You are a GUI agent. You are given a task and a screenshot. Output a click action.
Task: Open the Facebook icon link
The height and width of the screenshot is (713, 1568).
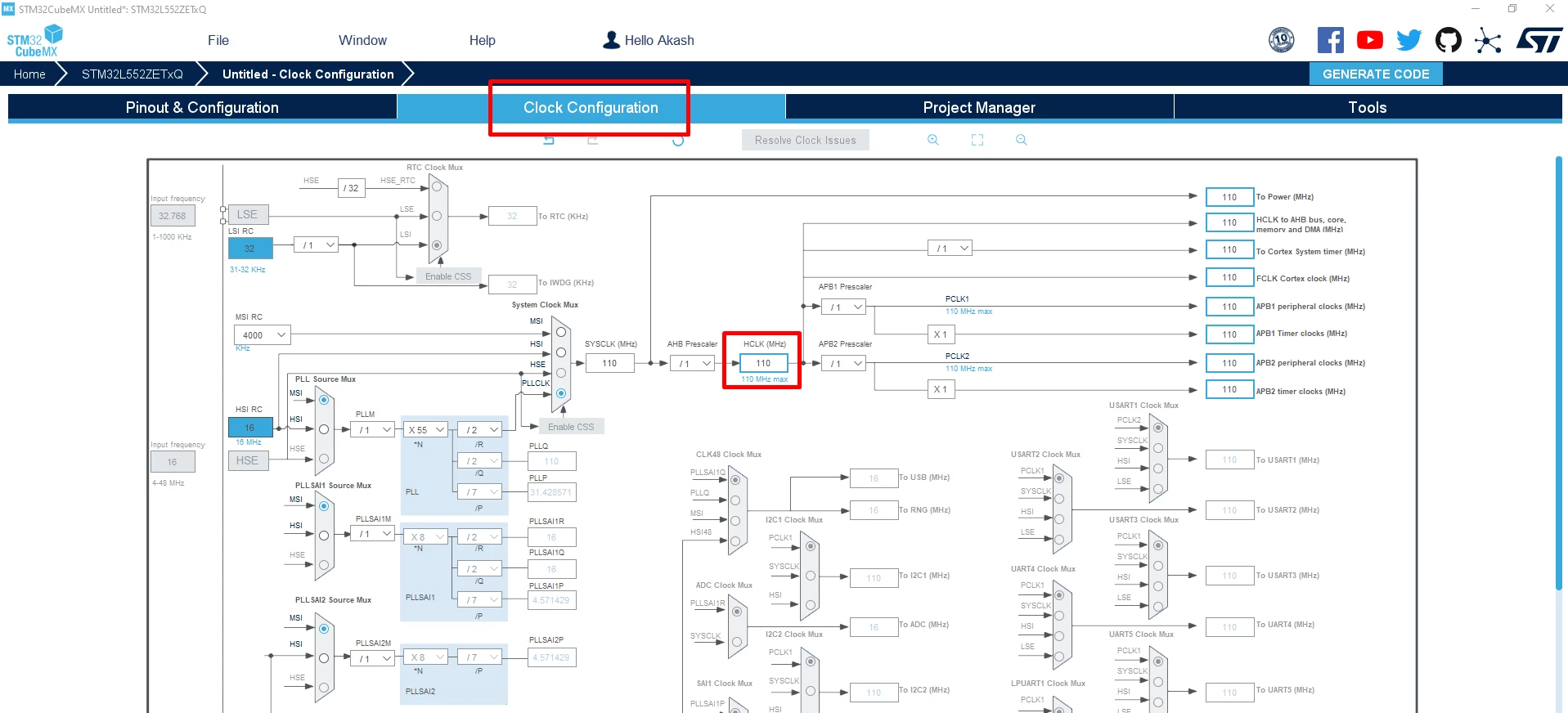tap(1331, 40)
